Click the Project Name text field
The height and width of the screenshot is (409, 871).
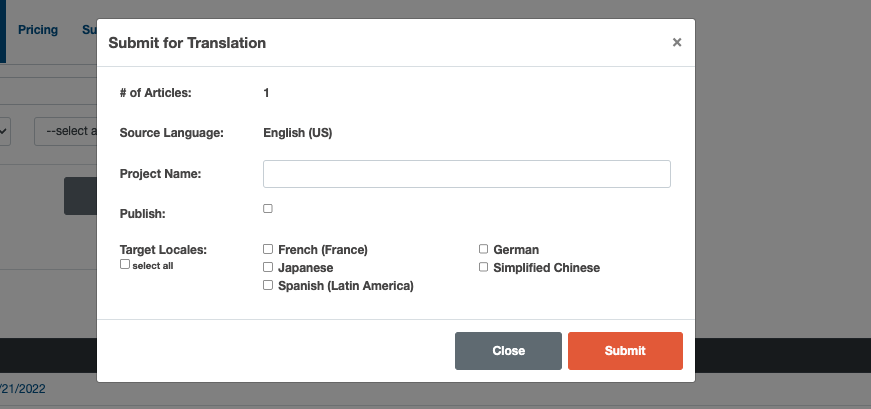tap(466, 174)
